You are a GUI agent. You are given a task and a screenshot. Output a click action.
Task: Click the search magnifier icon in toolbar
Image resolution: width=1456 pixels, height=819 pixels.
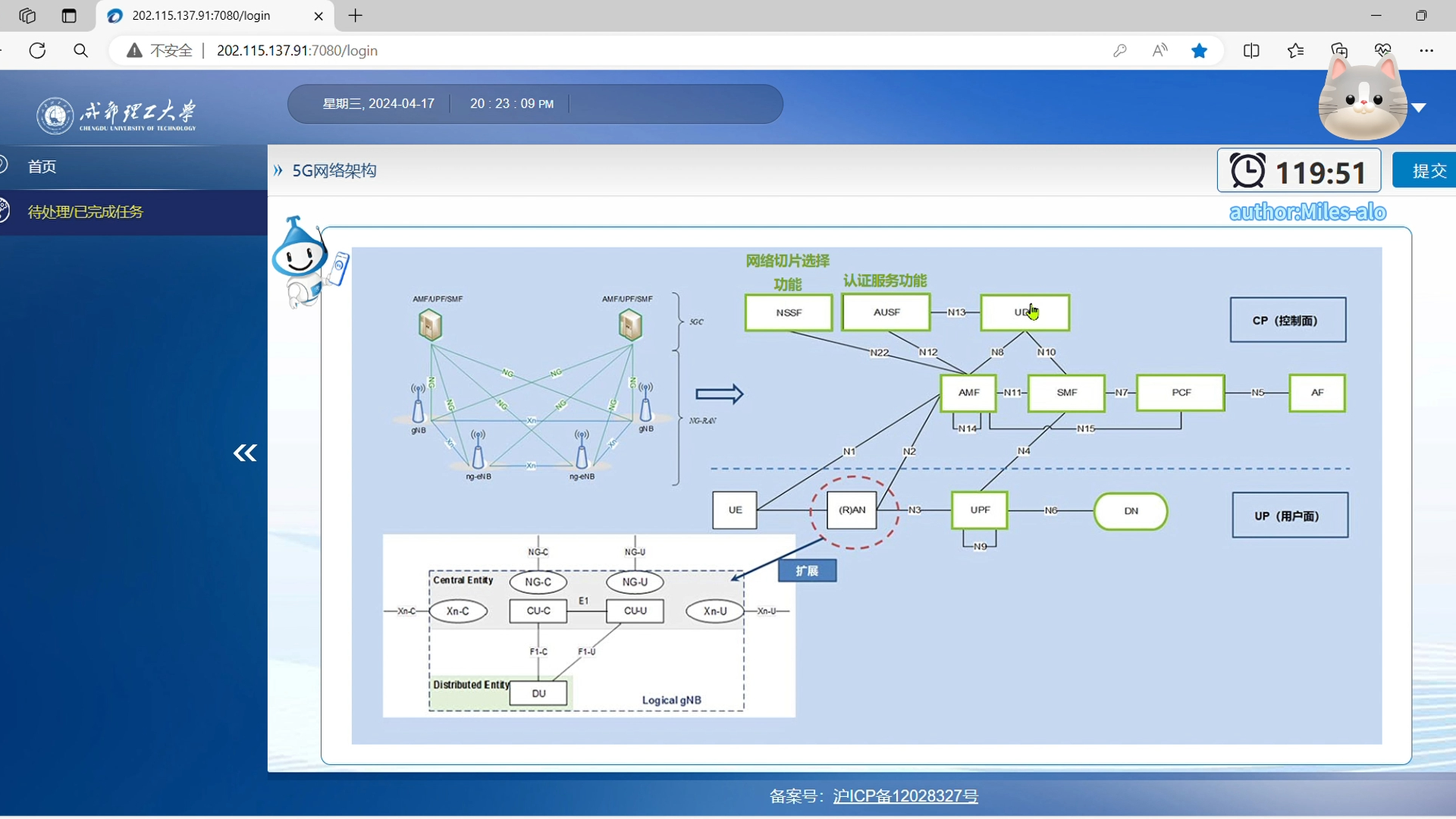pos(80,51)
